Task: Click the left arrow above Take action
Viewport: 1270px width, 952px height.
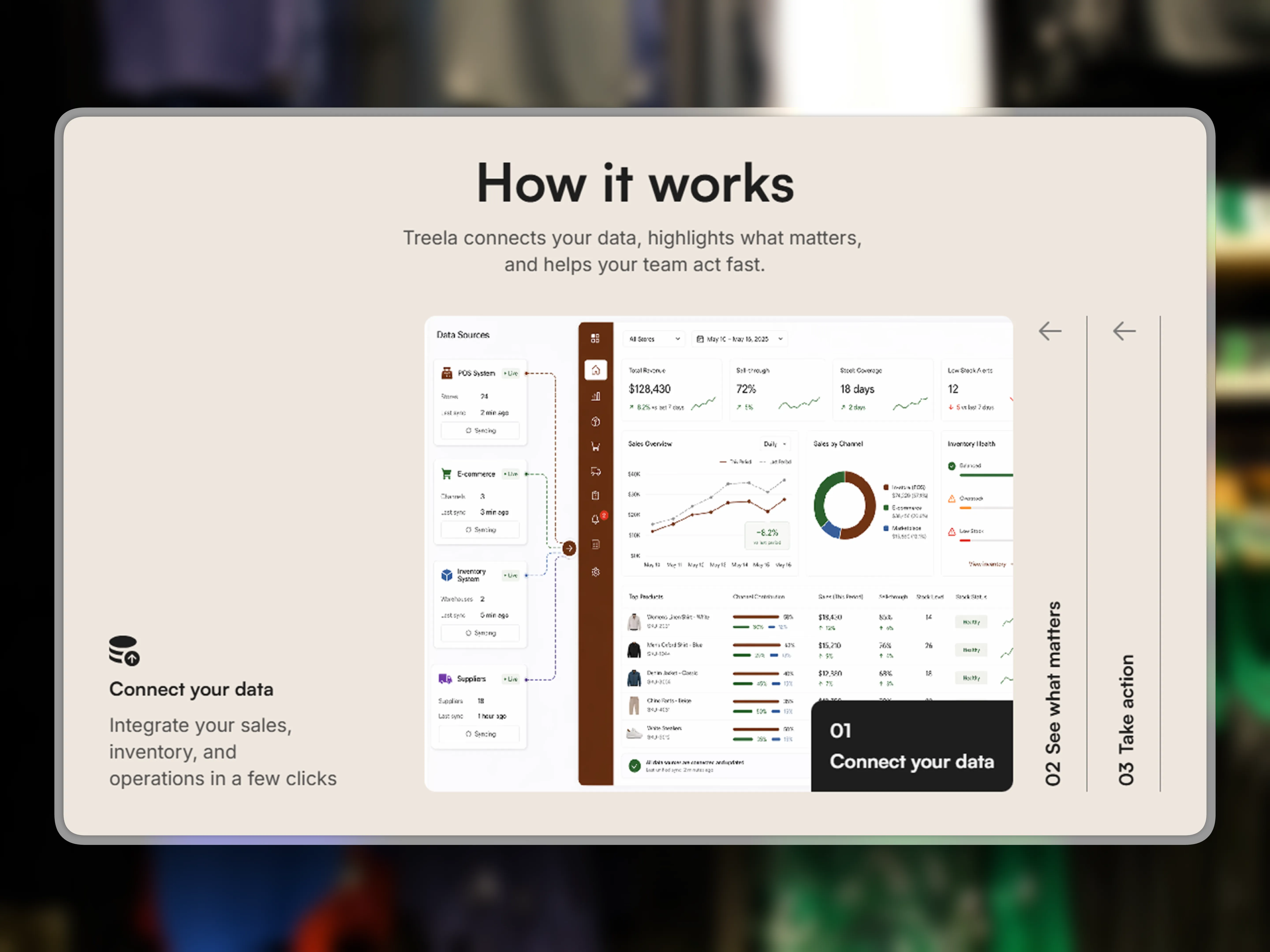Action: tap(1124, 331)
